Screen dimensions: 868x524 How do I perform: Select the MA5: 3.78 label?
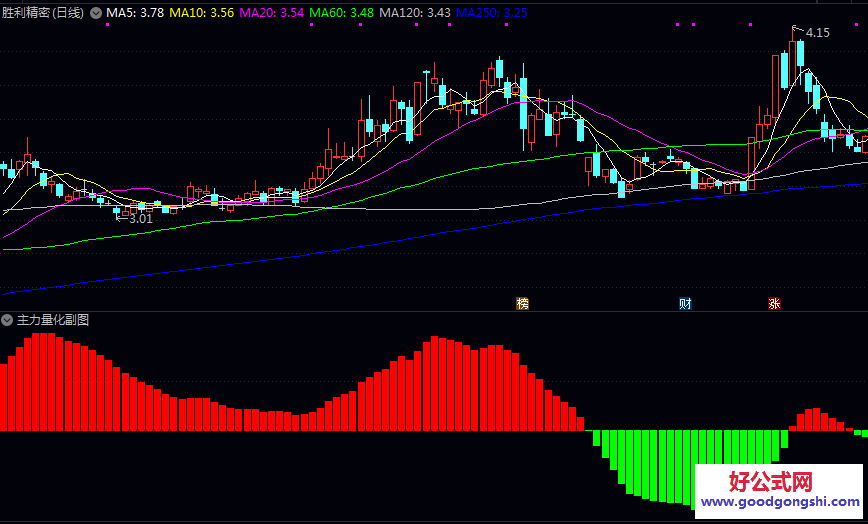click(135, 13)
